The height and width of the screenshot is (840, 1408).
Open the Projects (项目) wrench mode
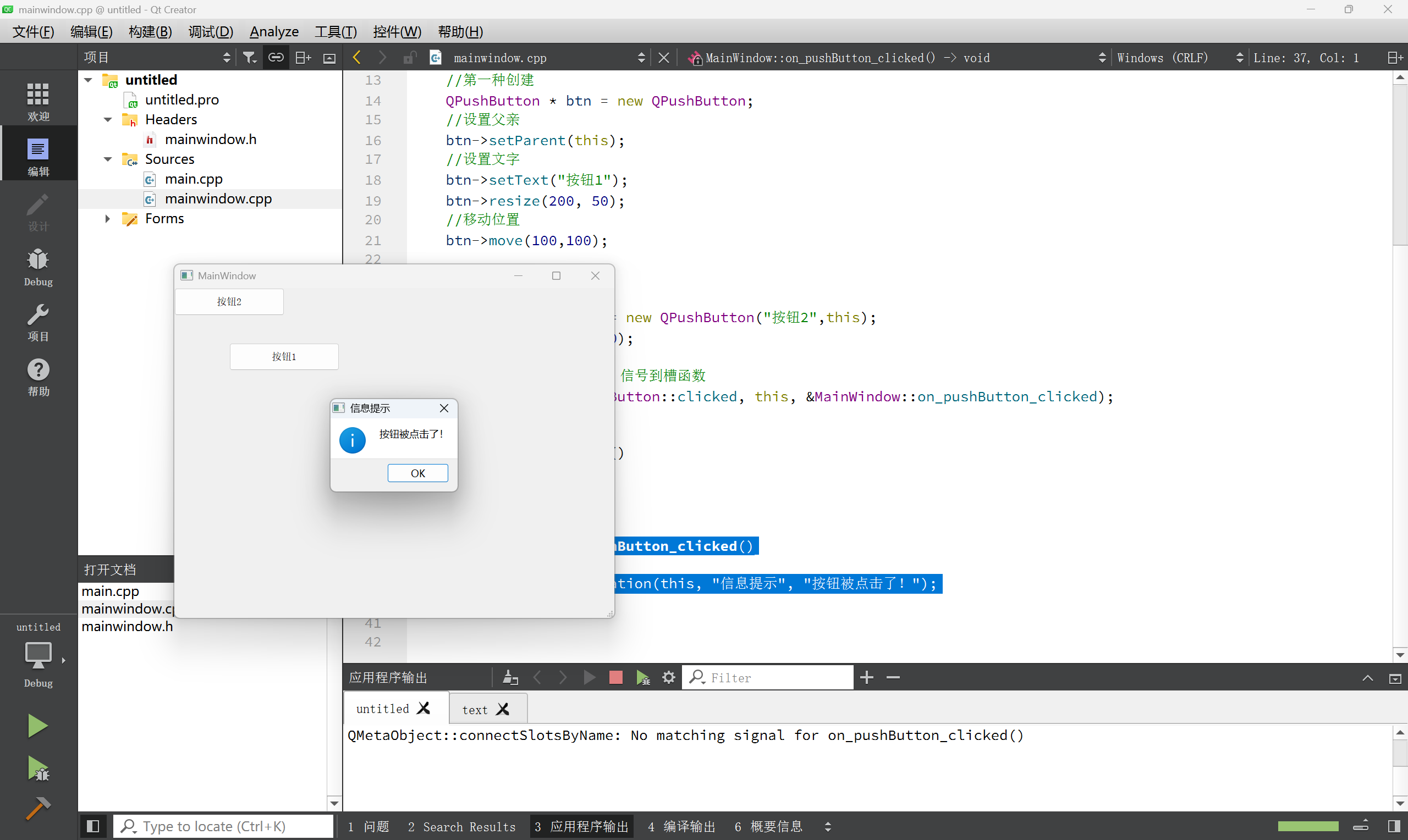[38, 322]
